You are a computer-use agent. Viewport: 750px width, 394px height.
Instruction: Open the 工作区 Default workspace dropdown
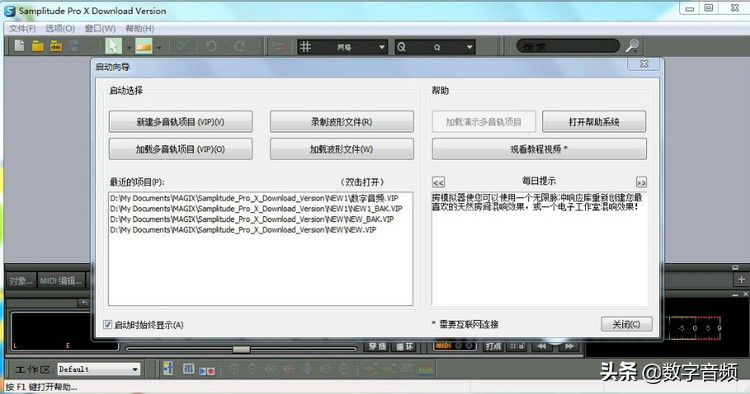(x=99, y=369)
